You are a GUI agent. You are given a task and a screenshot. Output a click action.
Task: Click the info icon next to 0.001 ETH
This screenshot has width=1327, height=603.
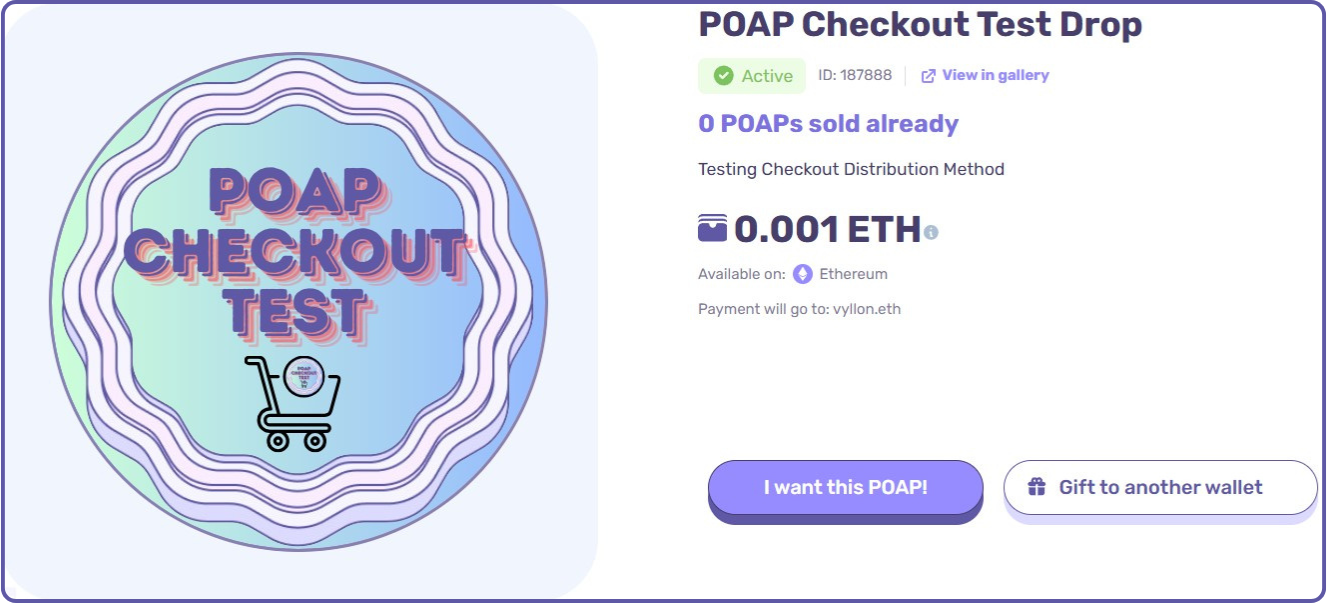tap(932, 232)
